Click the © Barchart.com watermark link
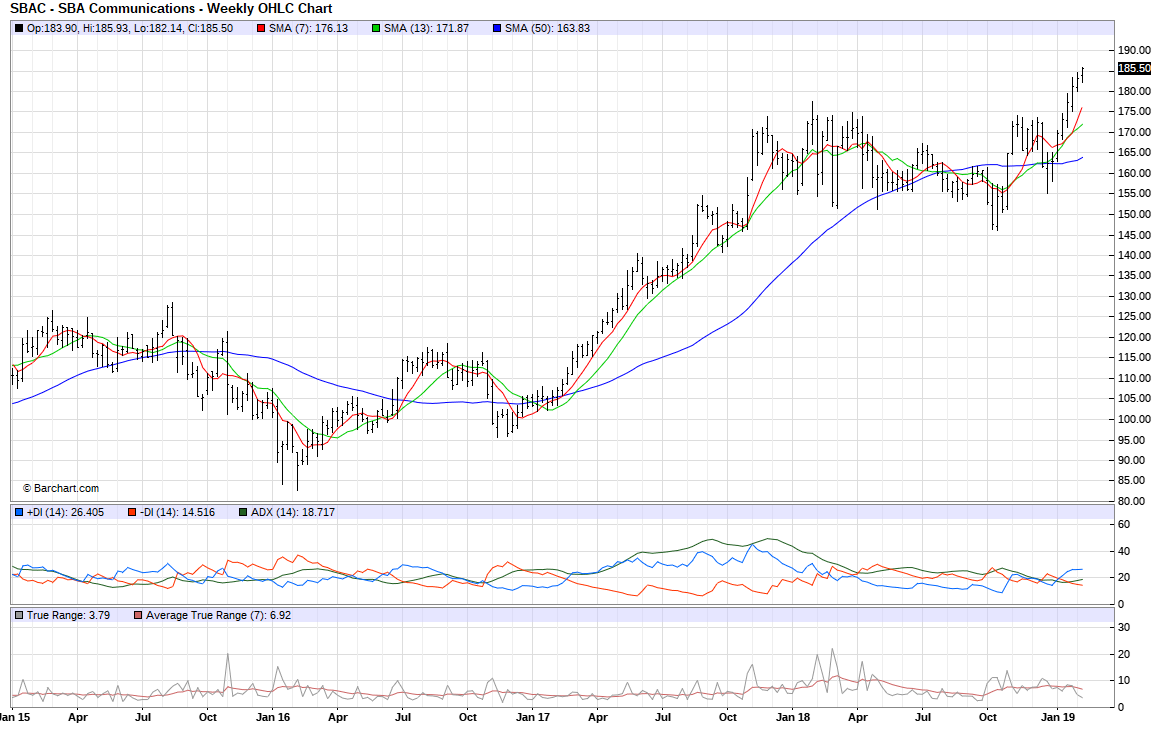This screenshot has height=748, width=1156. point(61,488)
